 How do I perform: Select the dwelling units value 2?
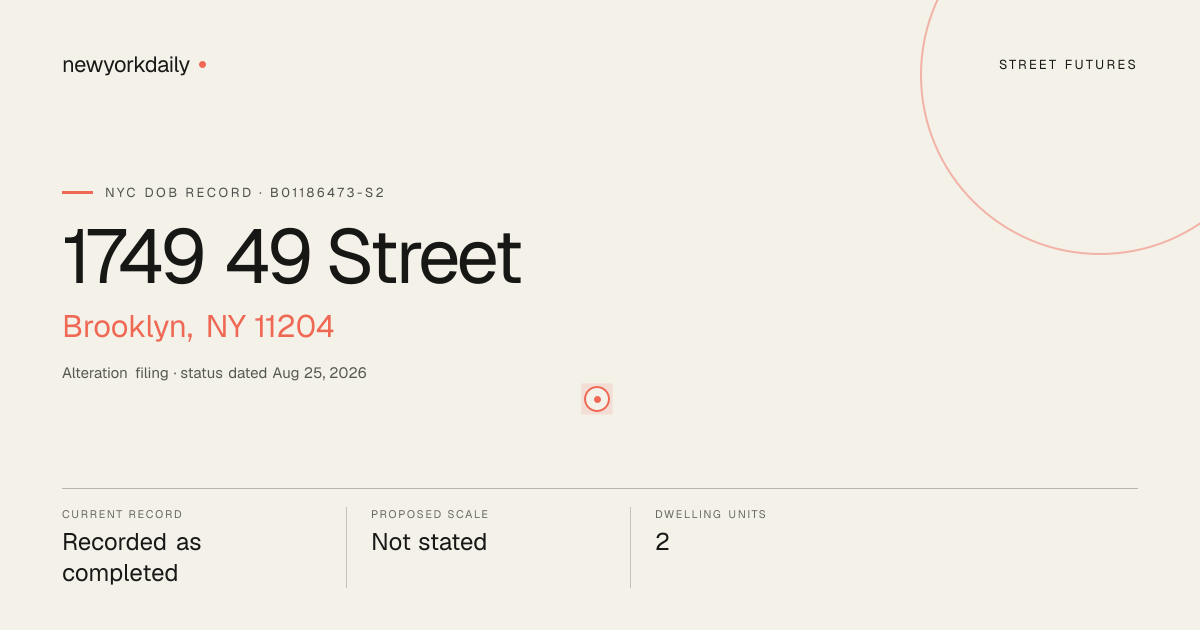(662, 542)
